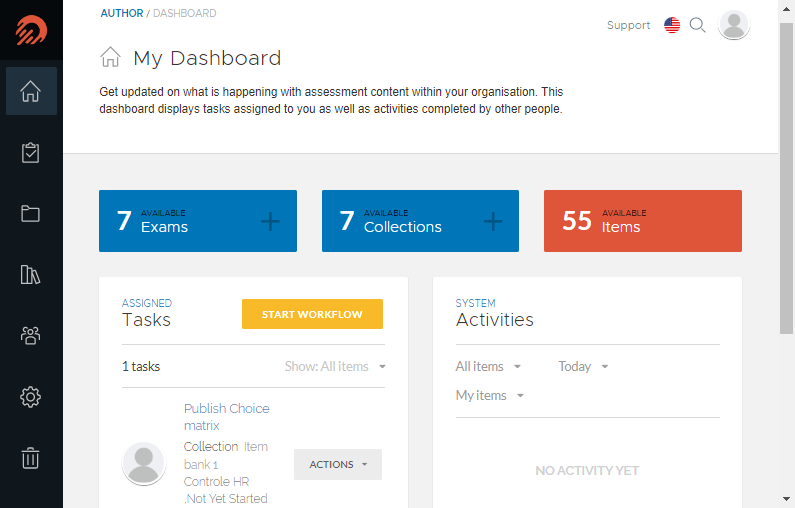Open the library books sidebar icon
The image size is (795, 508).
pos(31,274)
